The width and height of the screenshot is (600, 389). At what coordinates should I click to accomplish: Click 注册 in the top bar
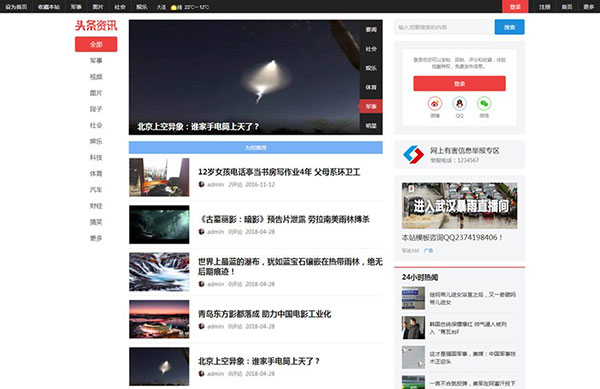[x=545, y=7]
